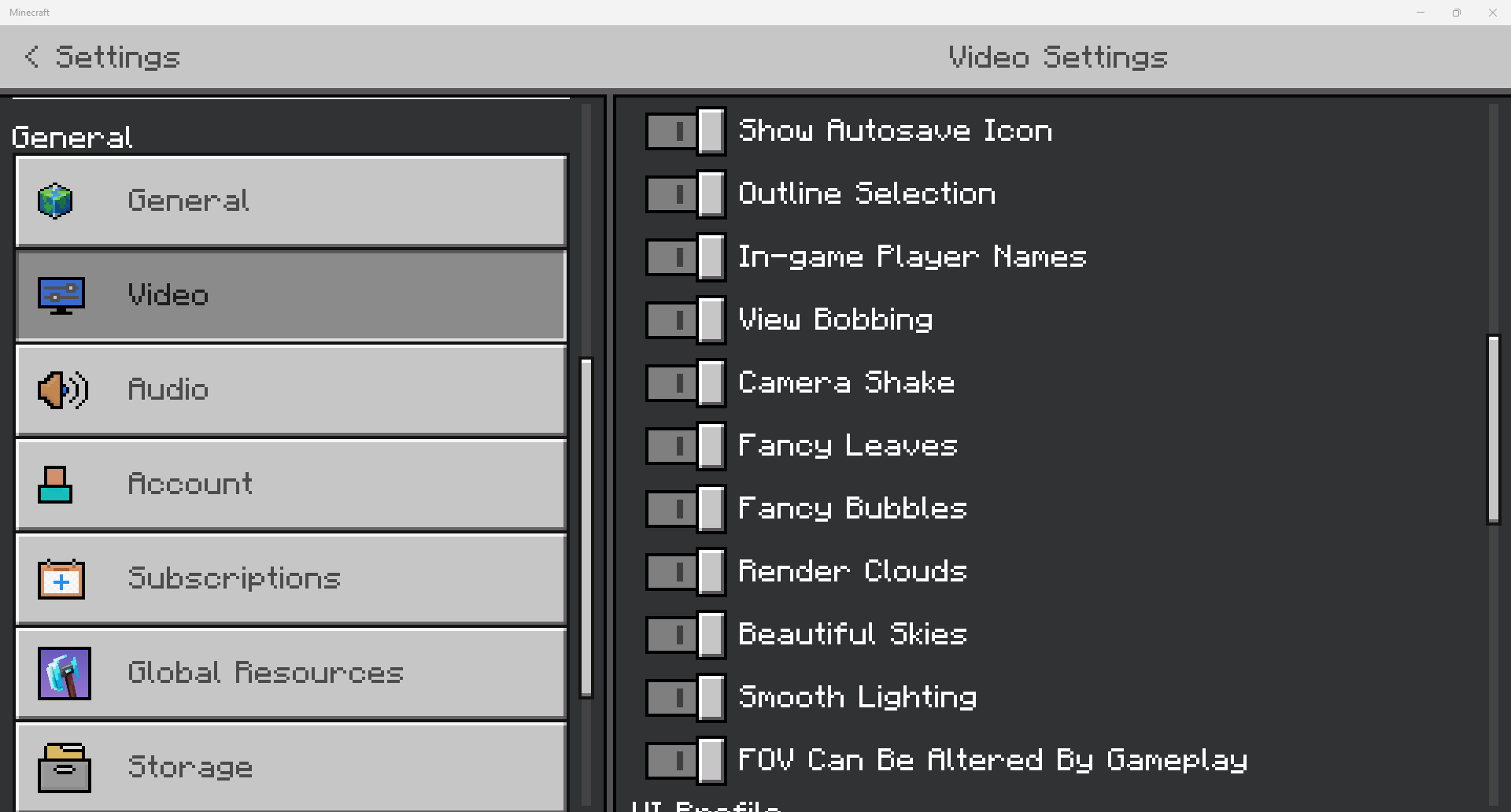Click the Video monitor icon
Screen dimensions: 1511x812
[61, 295]
